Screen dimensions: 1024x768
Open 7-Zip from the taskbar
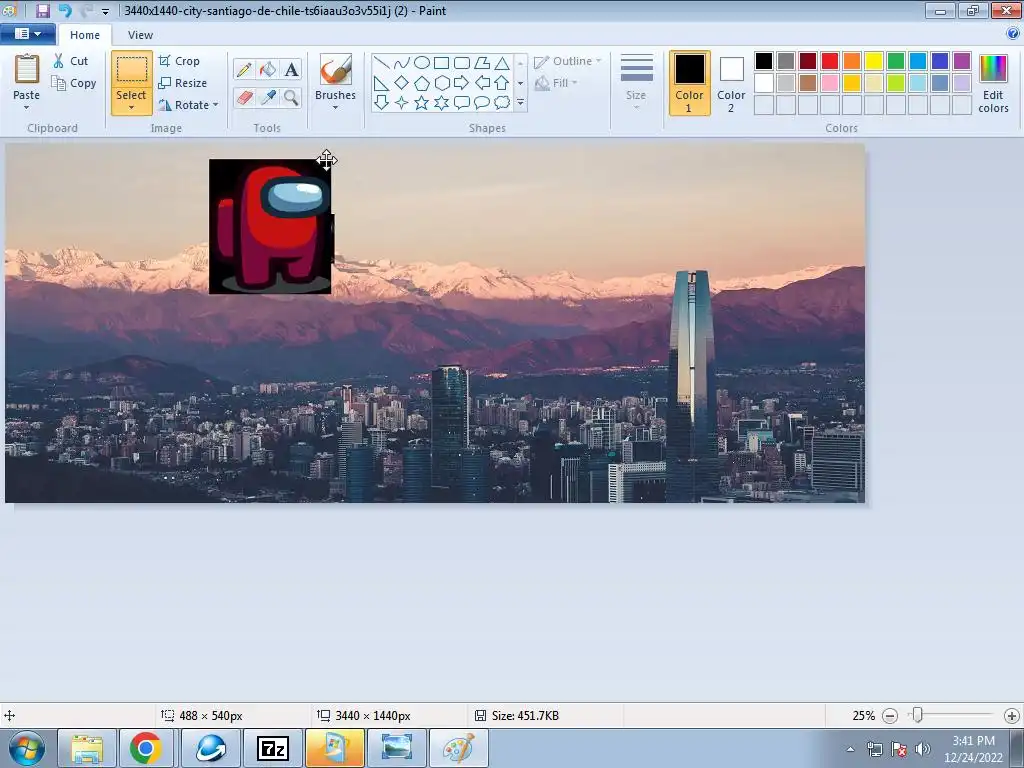[x=273, y=748]
